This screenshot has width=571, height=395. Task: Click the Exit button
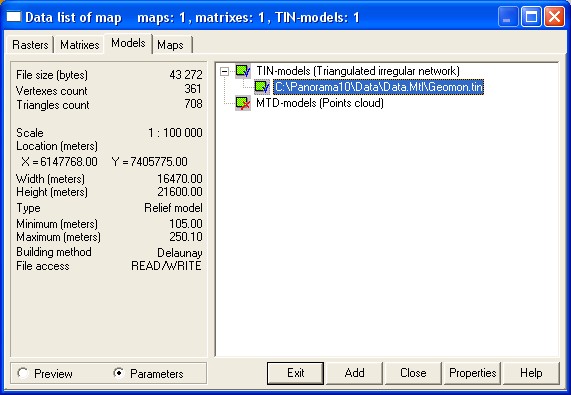295,373
